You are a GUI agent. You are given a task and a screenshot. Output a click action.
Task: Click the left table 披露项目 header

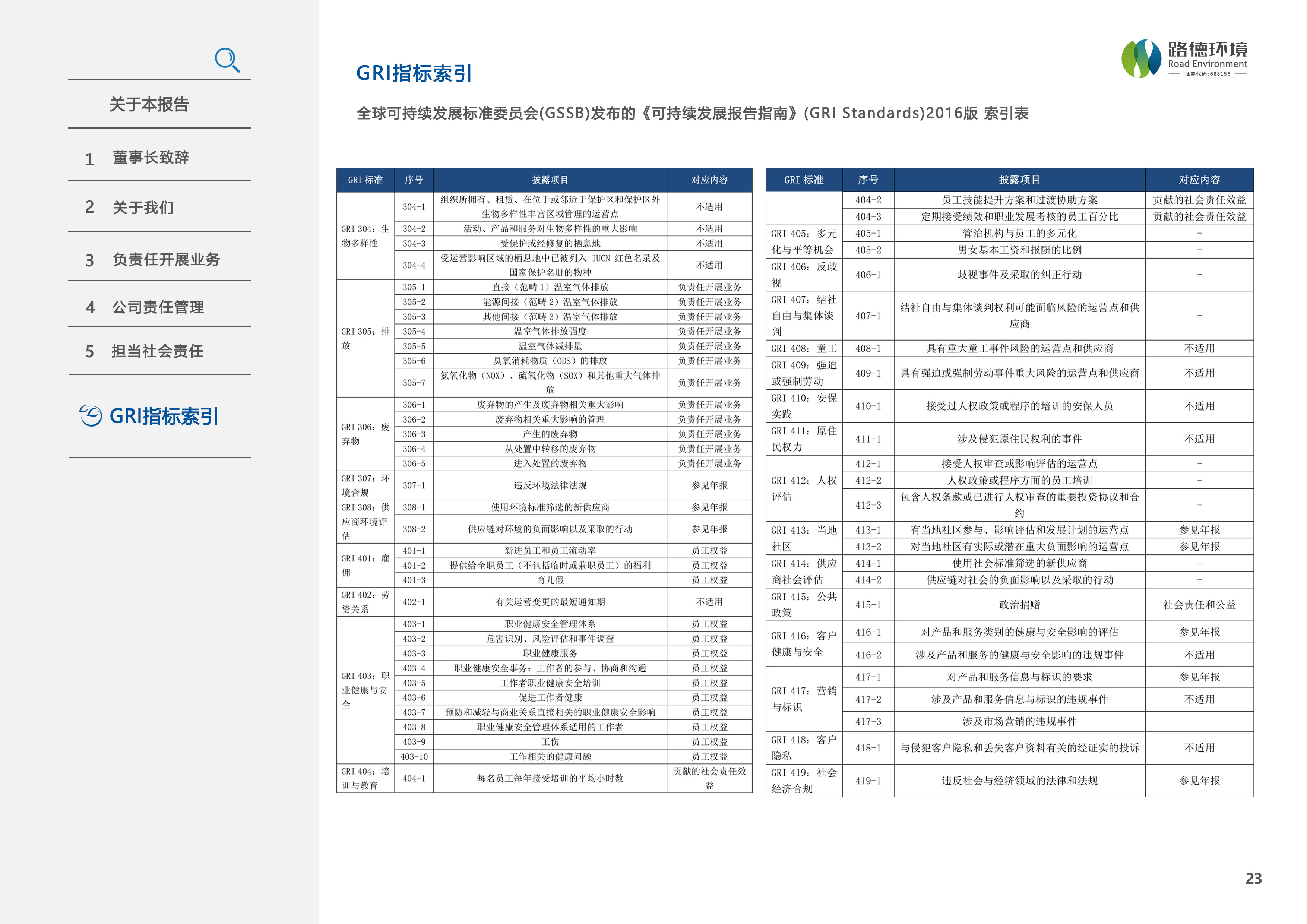[x=550, y=180]
